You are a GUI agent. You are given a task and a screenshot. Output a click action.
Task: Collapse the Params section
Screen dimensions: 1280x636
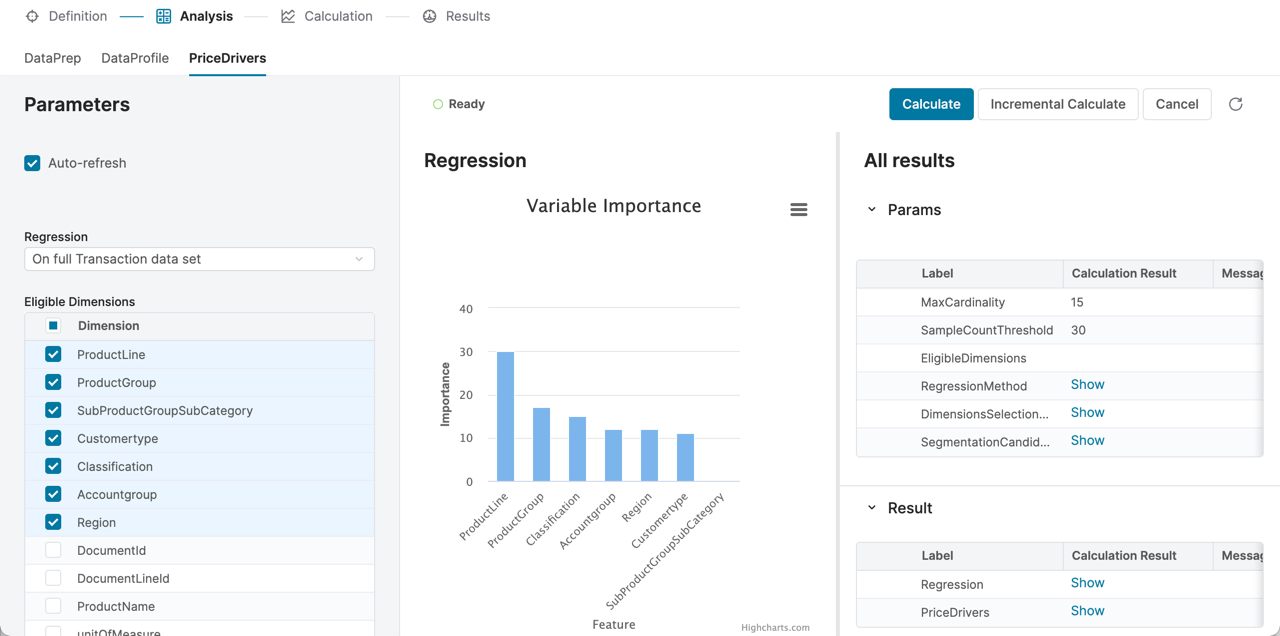(x=870, y=210)
